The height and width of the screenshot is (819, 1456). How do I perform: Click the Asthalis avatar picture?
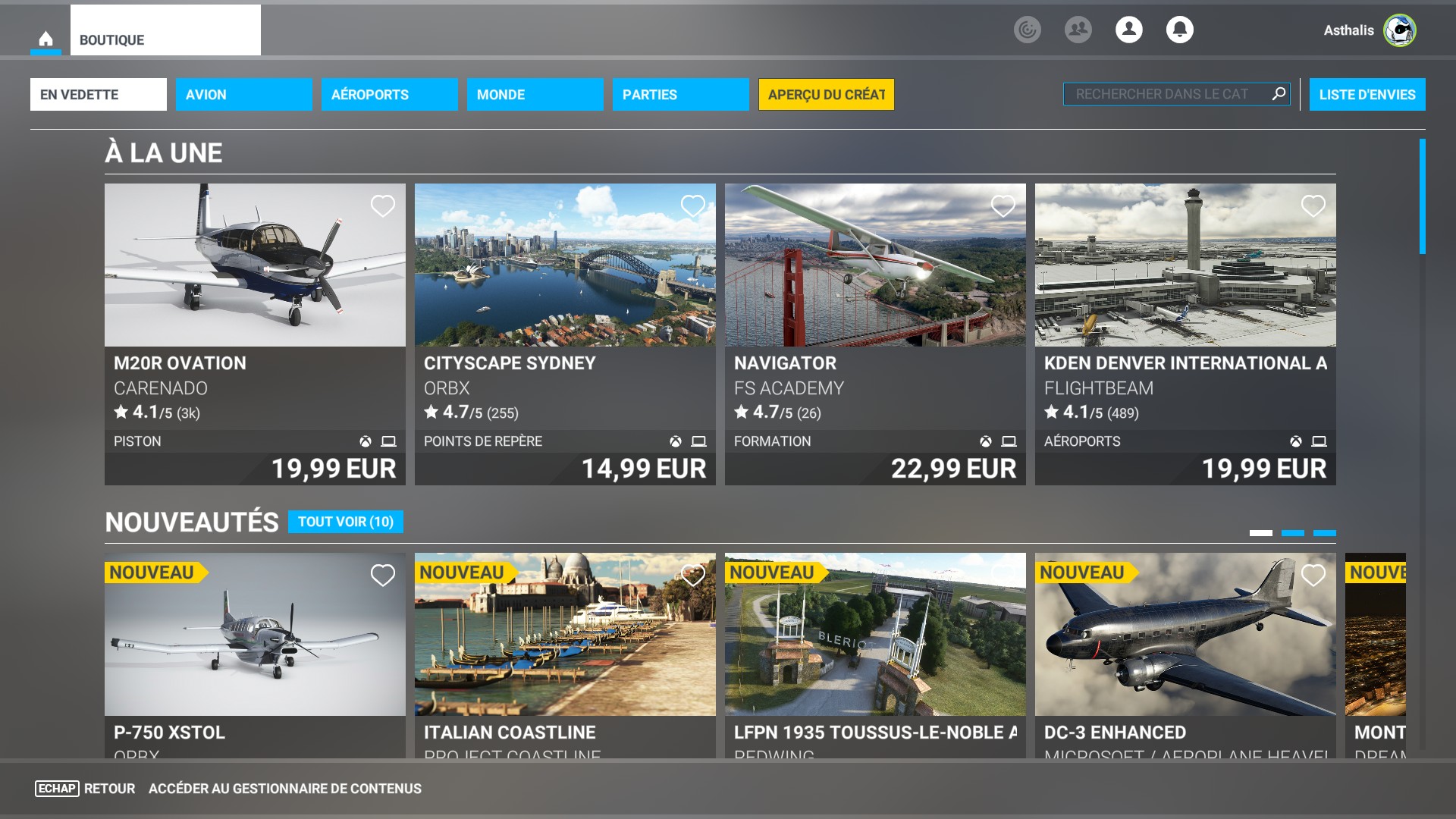(x=1399, y=30)
